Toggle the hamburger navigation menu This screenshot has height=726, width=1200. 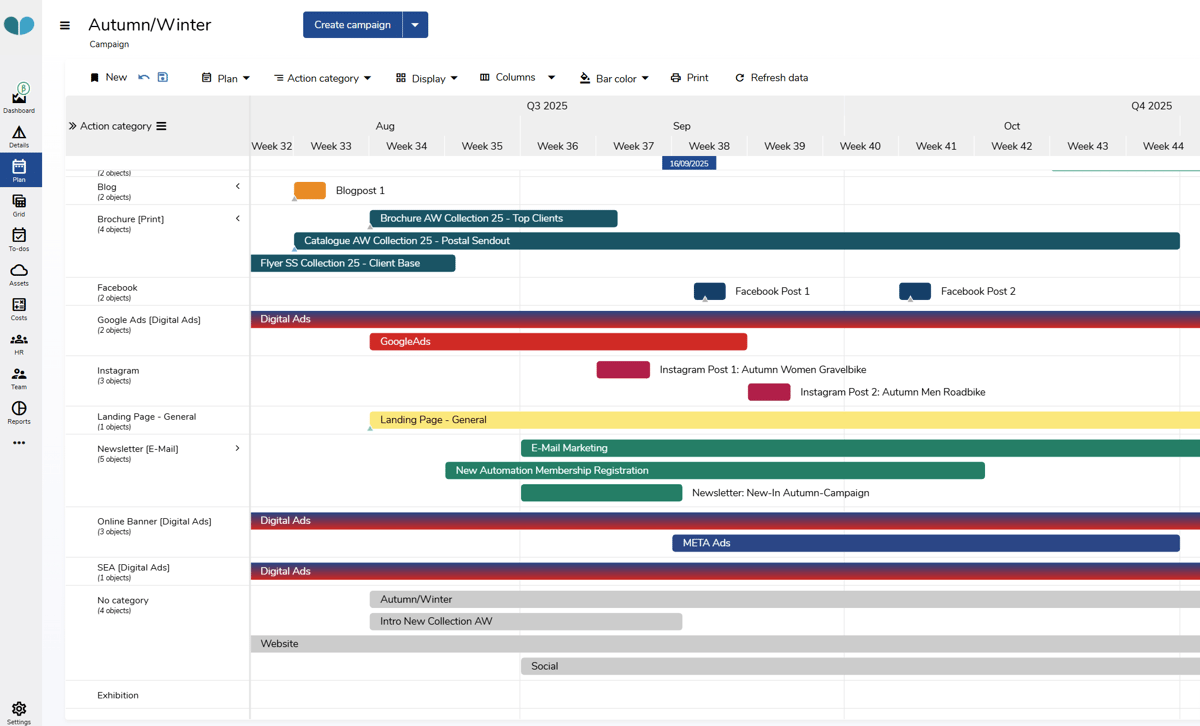[x=65, y=26]
